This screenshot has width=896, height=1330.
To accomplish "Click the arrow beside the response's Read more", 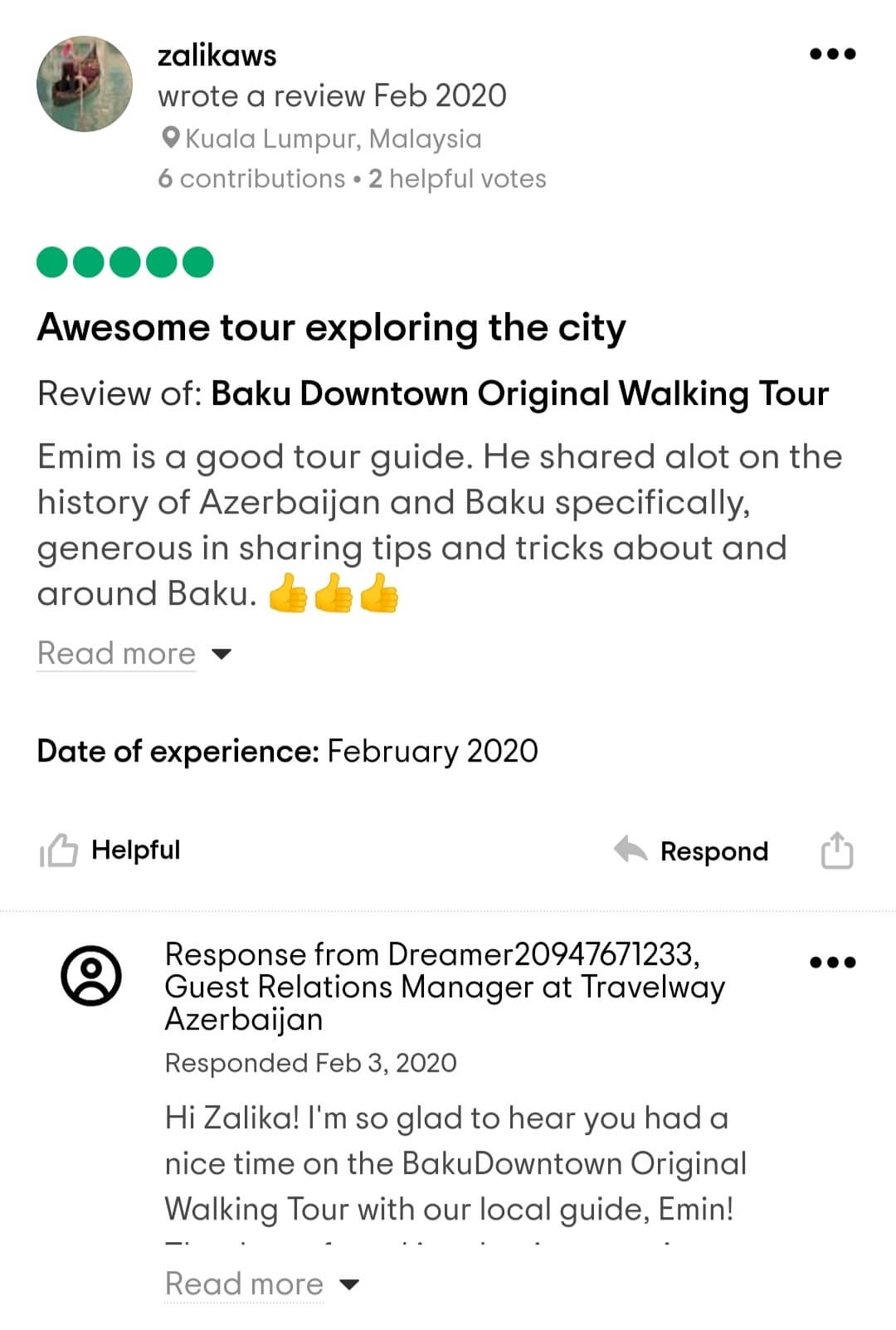I will tap(349, 1284).
